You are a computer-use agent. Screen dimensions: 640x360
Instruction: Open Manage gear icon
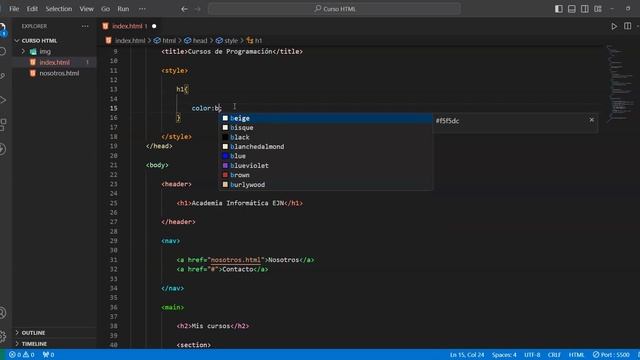(3, 336)
